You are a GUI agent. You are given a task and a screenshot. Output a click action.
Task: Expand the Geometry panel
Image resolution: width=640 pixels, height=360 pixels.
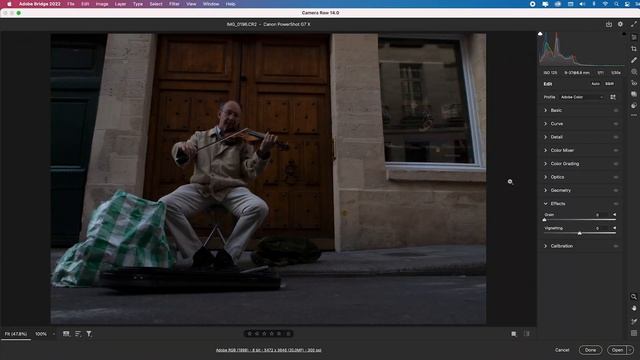tap(545, 190)
